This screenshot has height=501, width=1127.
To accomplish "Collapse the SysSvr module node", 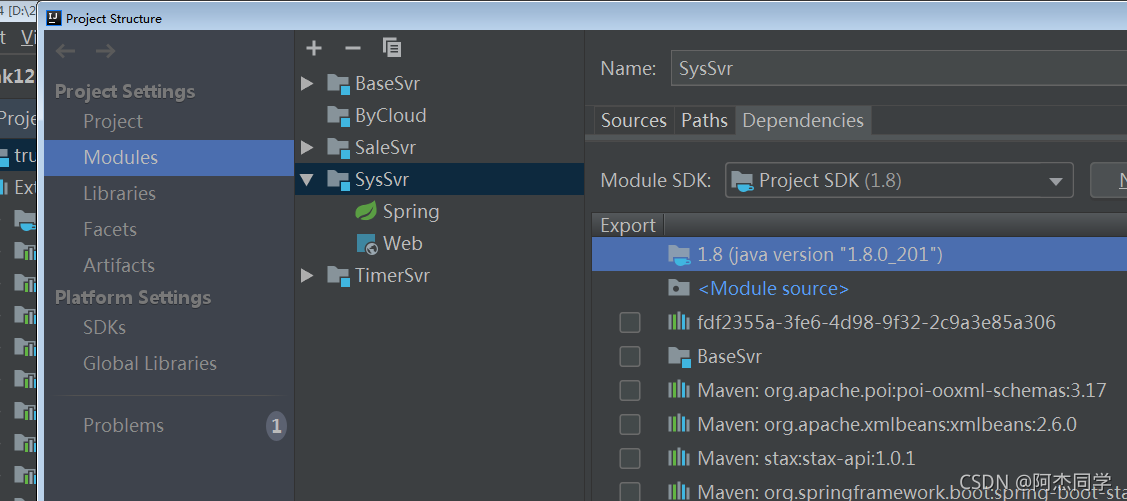I will click(308, 180).
